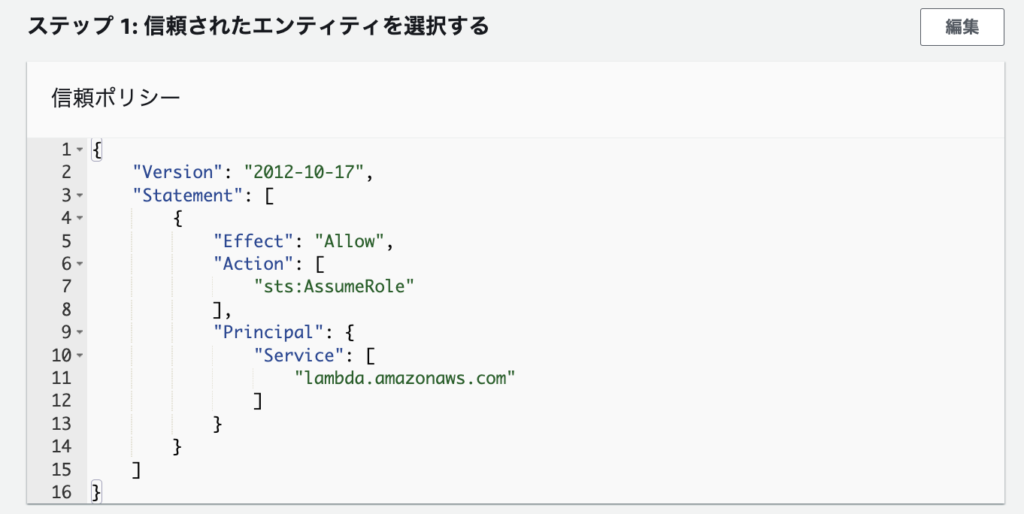
Task: Click line number 16 in the gutter
Action: point(62,492)
